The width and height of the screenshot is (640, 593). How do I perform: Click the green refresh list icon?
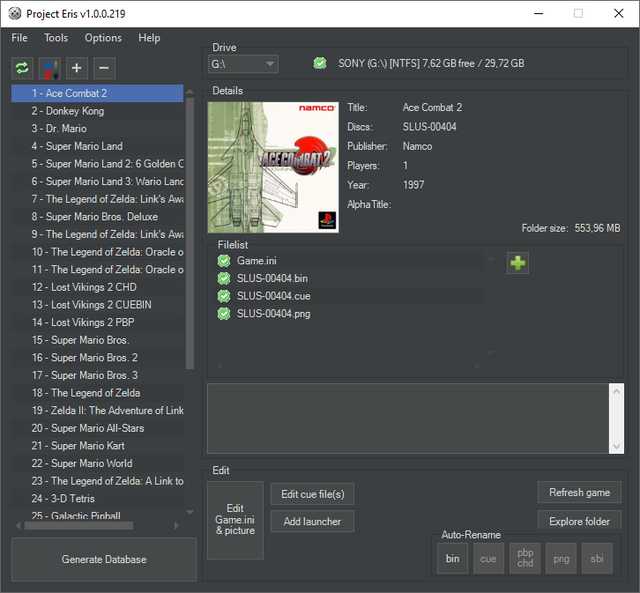pyautogui.click(x=22, y=68)
